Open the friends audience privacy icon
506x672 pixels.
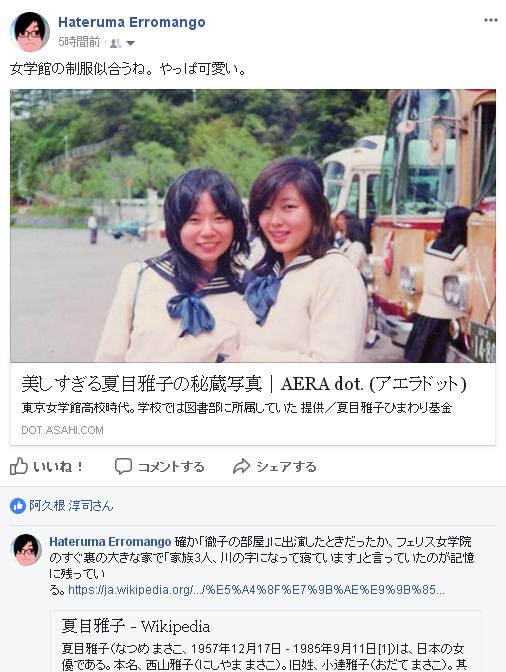(115, 43)
